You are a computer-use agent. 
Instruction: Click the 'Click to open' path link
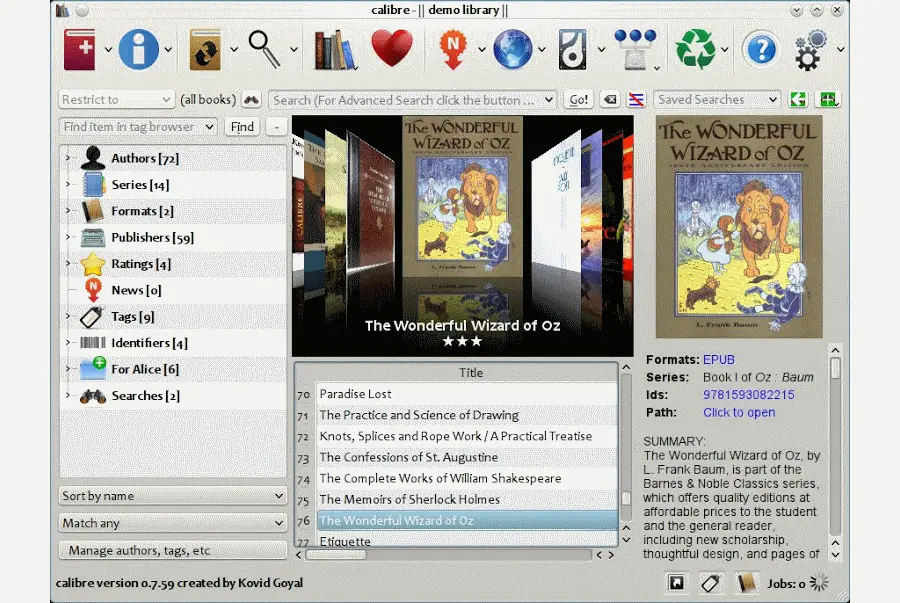tap(739, 413)
